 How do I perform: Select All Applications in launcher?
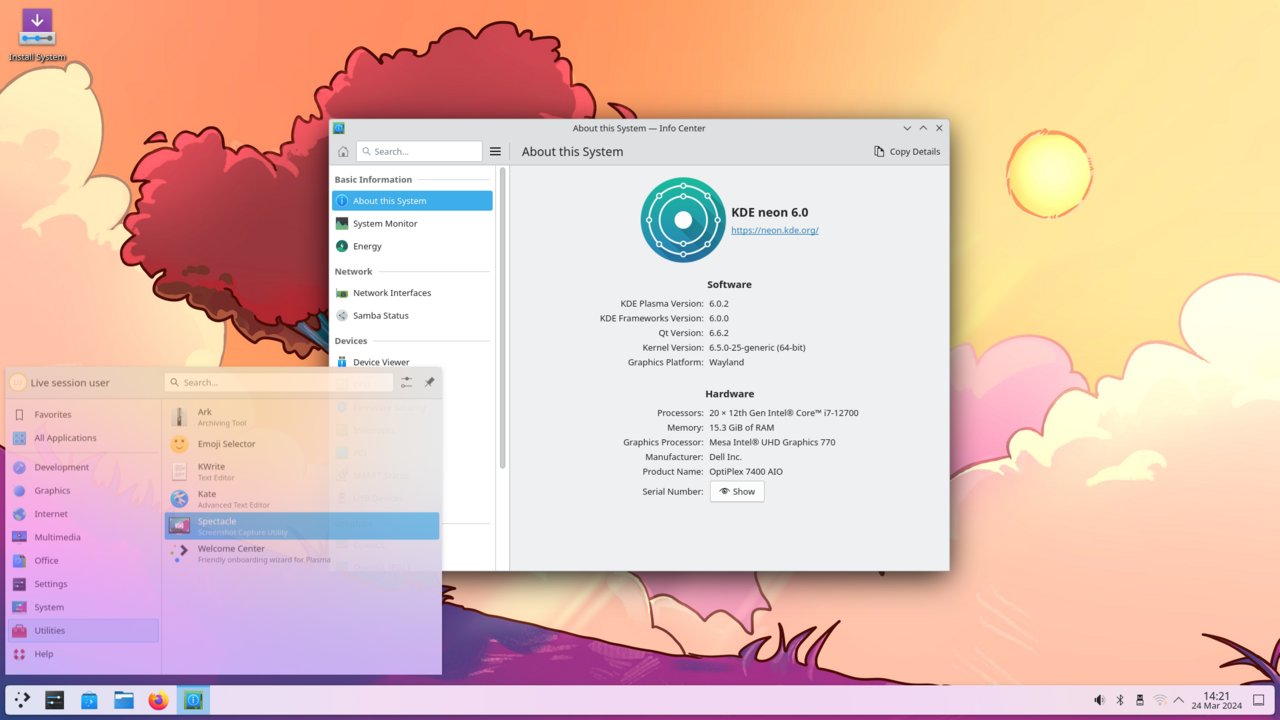tap(83, 438)
